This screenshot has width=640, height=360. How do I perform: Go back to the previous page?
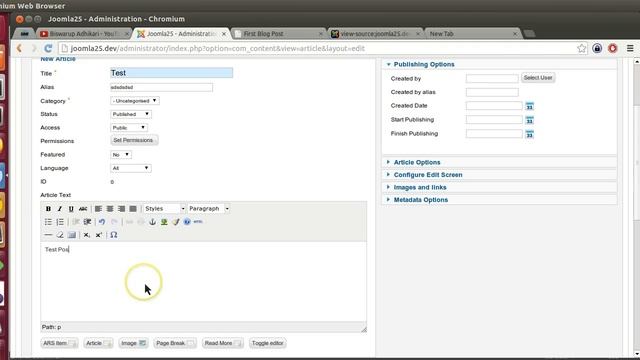point(19,48)
